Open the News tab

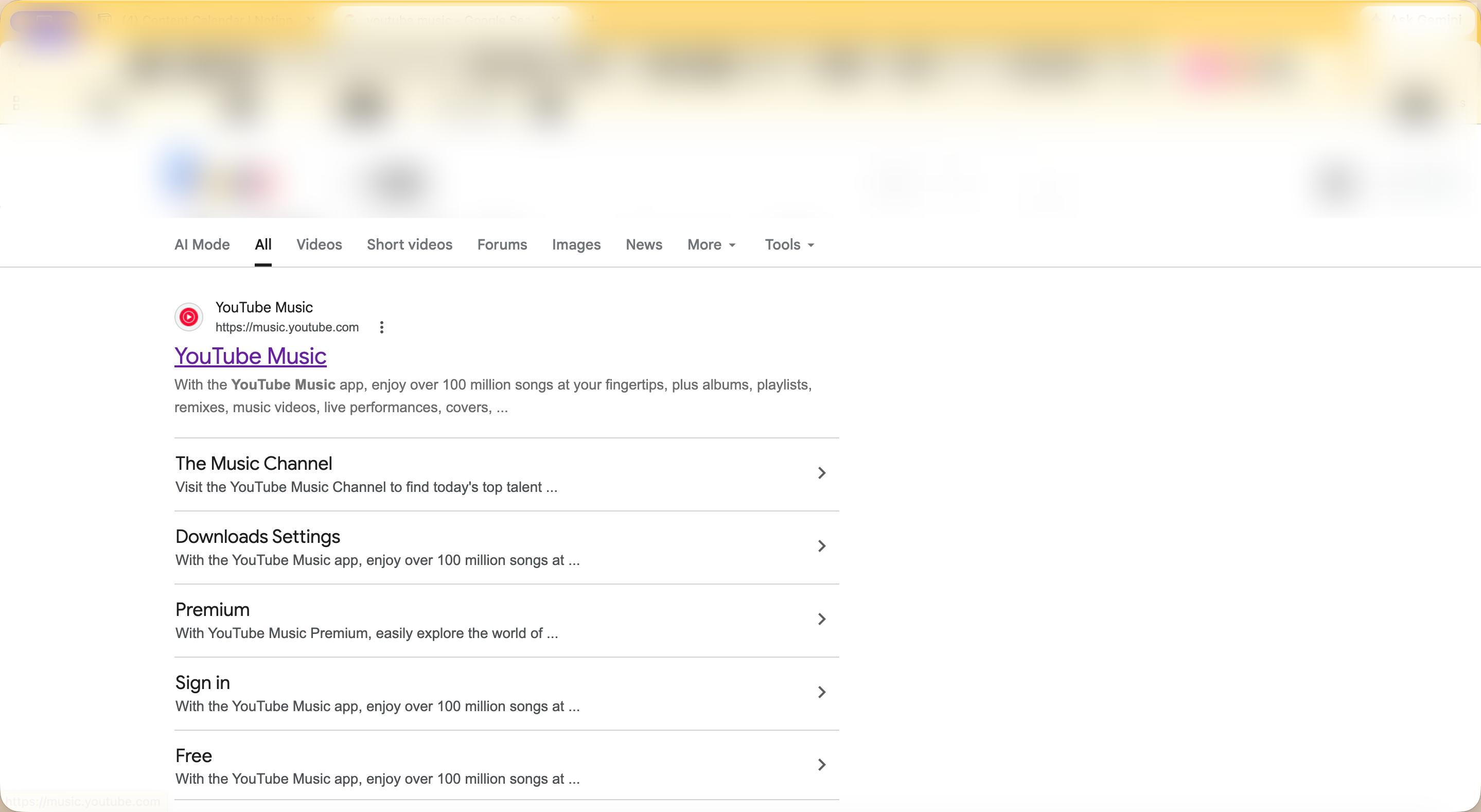pyautogui.click(x=644, y=244)
